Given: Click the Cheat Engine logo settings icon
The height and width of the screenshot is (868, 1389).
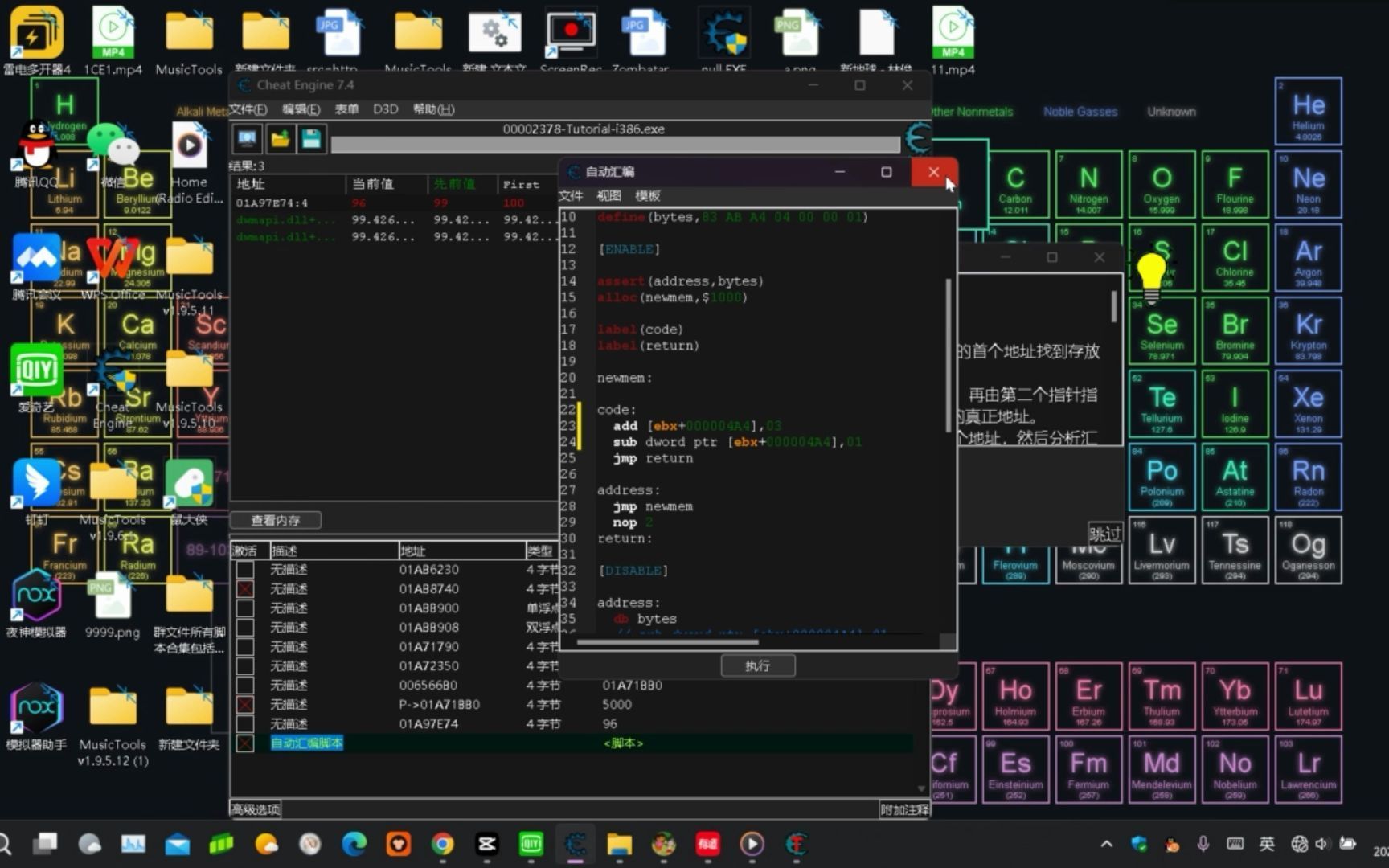Looking at the screenshot, I should tap(917, 138).
